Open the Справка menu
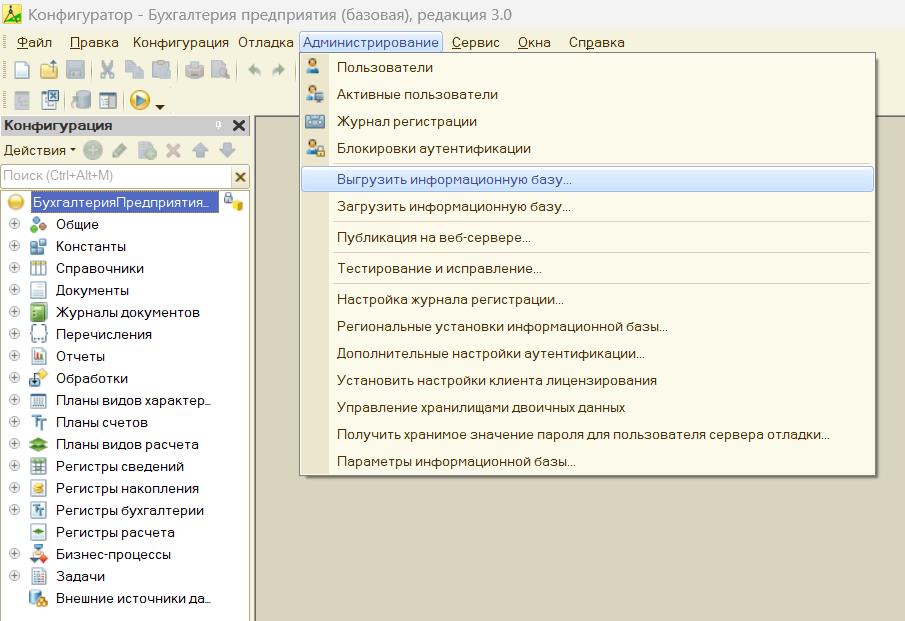 pos(596,43)
